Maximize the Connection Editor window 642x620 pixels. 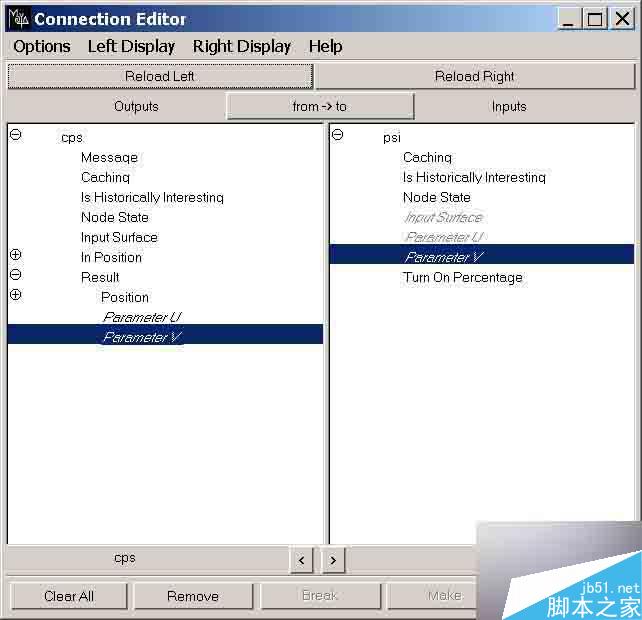pos(595,19)
